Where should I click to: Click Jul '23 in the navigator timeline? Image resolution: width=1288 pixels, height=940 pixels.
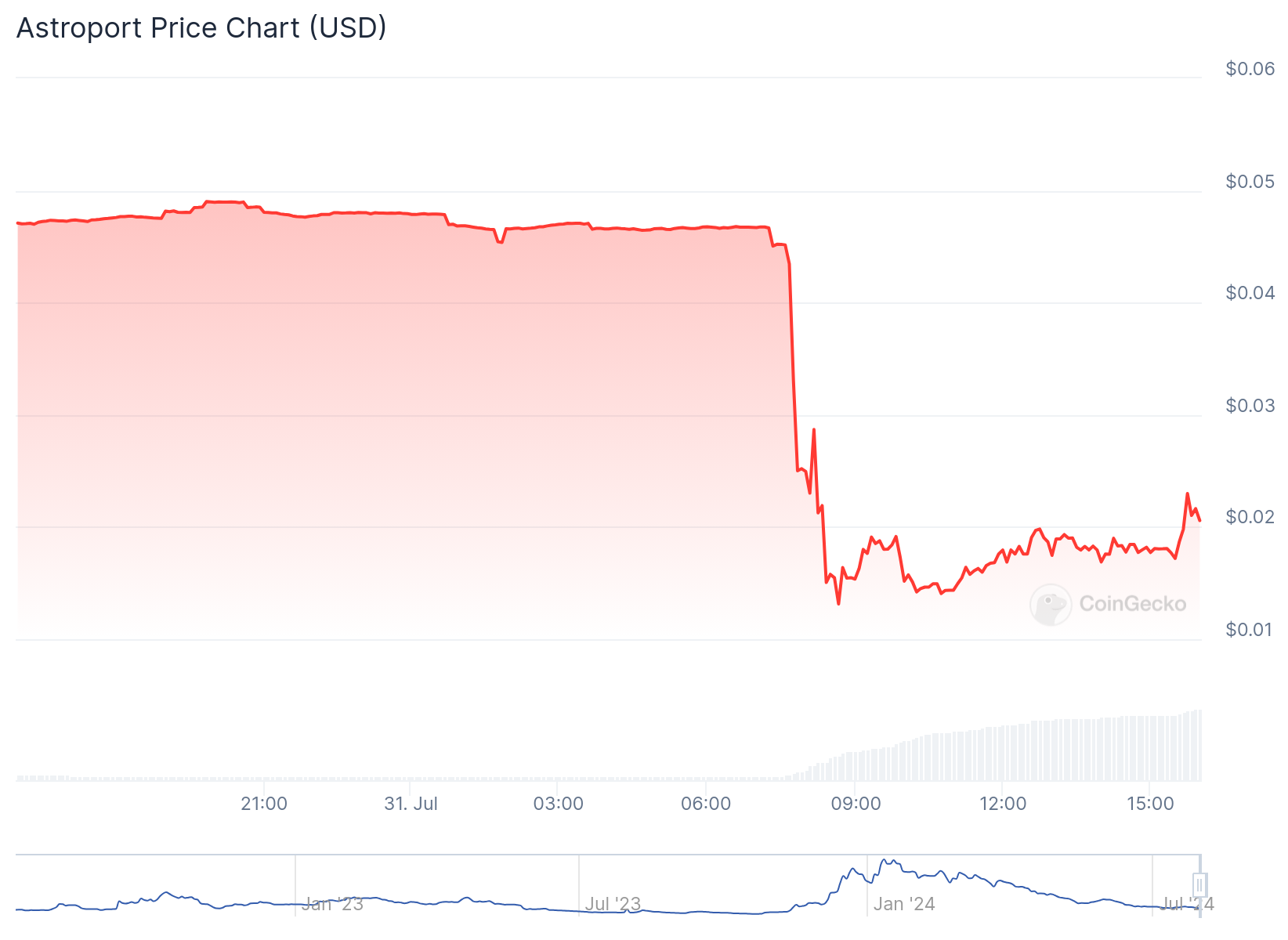coord(613,904)
